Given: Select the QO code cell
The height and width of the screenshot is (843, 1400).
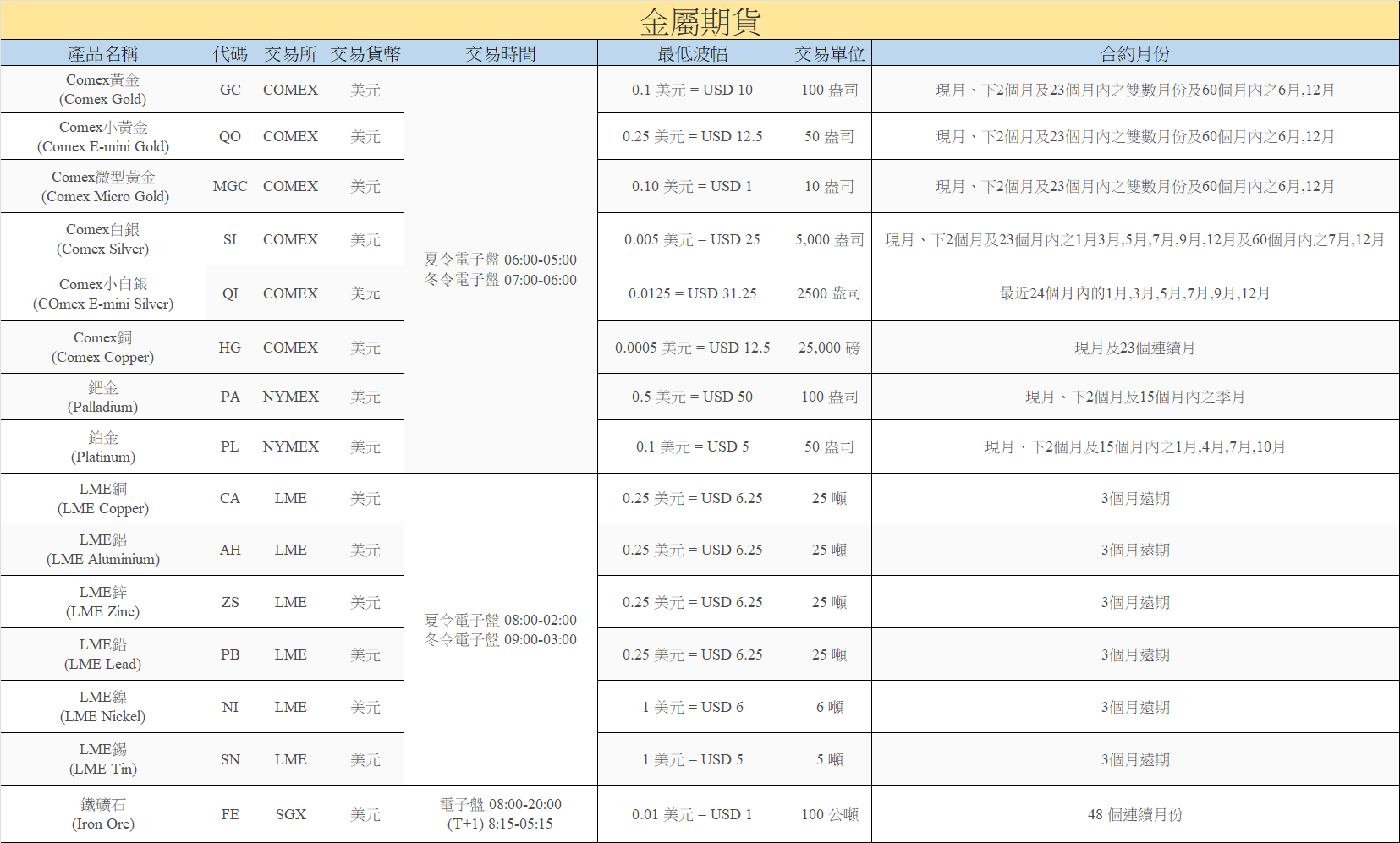Looking at the screenshot, I should (230, 136).
